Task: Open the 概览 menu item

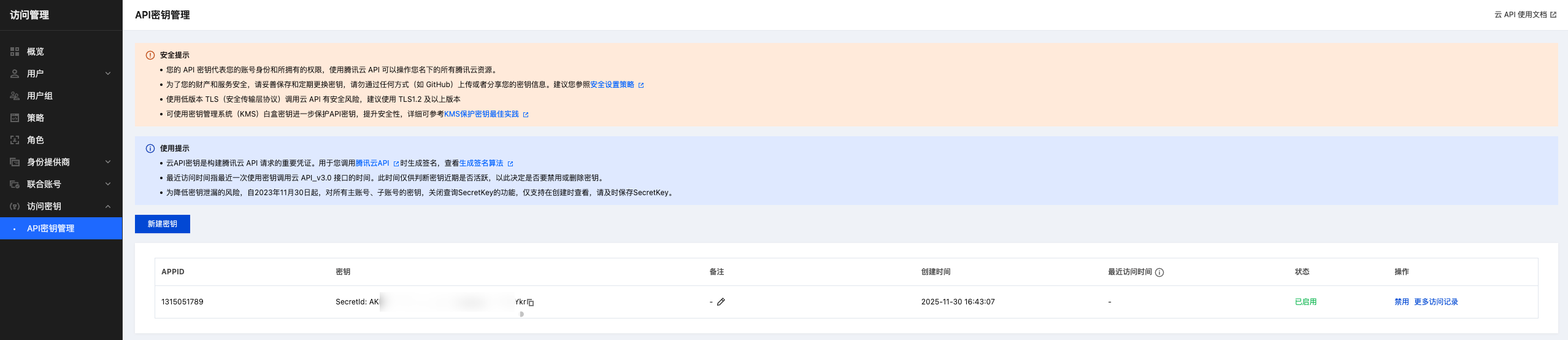Action: pos(36,52)
